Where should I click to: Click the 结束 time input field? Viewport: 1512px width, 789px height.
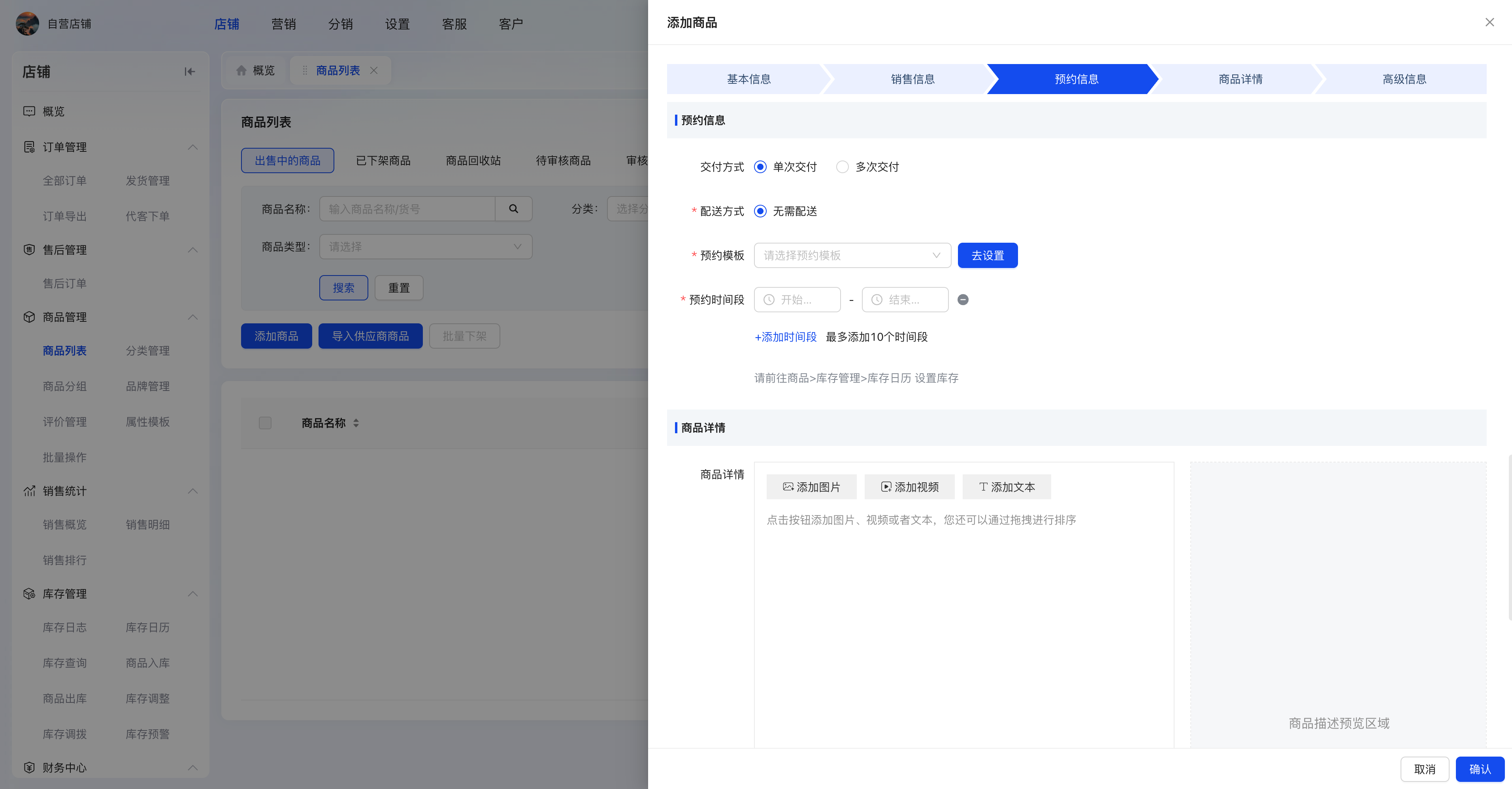coord(905,299)
